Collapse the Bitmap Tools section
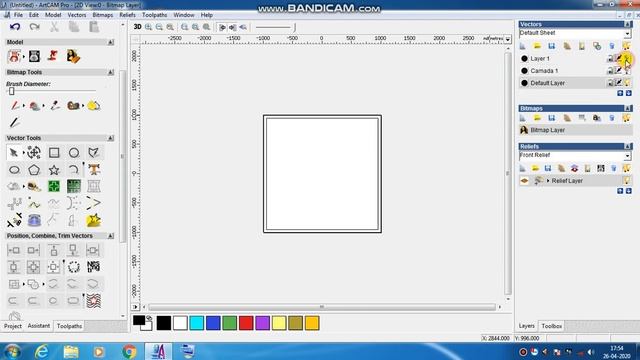The width and height of the screenshot is (640, 360). click(111, 72)
